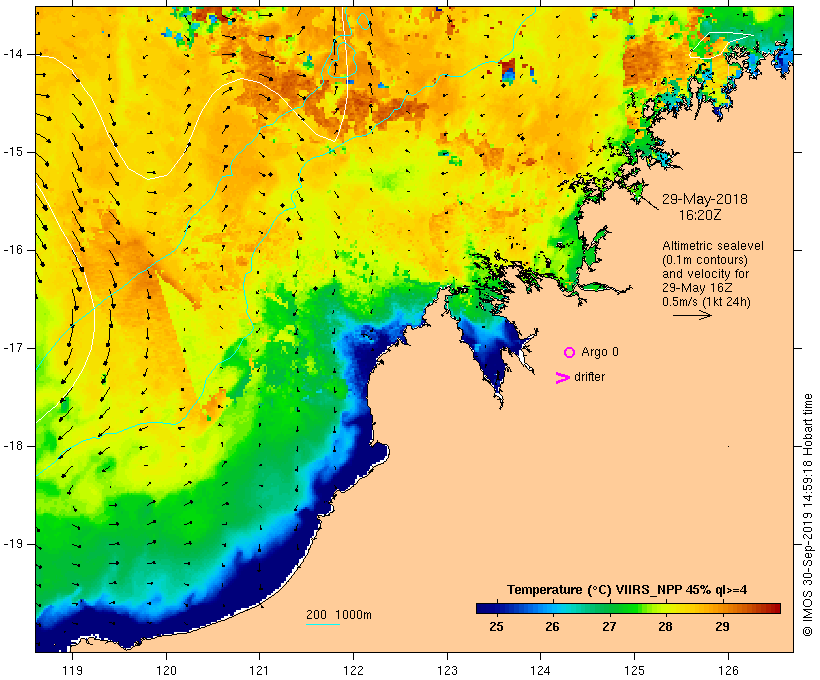Click the 'Altimetric sealevel' caption line
The width and height of the screenshot is (820, 680).
click(x=713, y=246)
